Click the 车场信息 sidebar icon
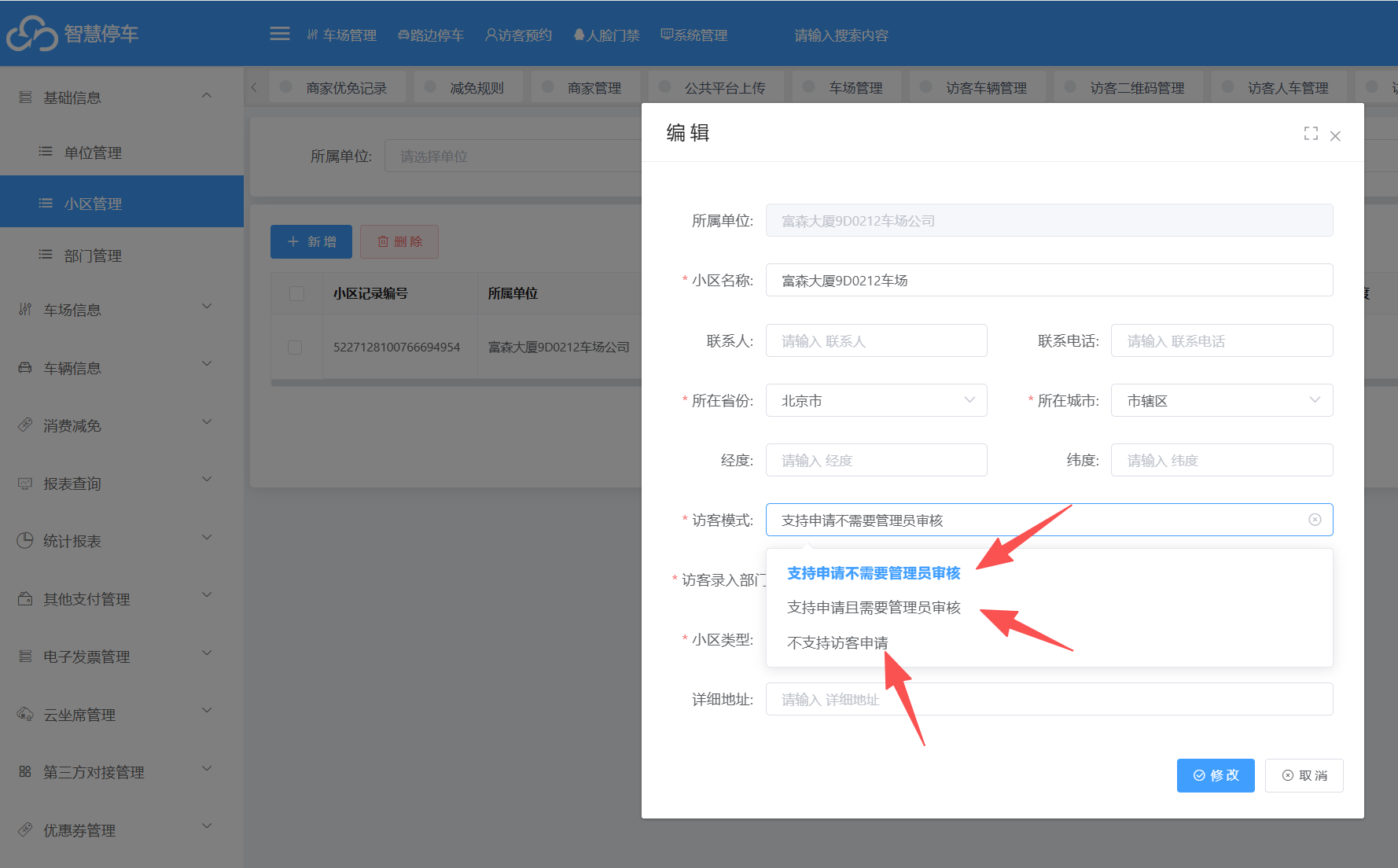The height and width of the screenshot is (868, 1398). point(25,309)
